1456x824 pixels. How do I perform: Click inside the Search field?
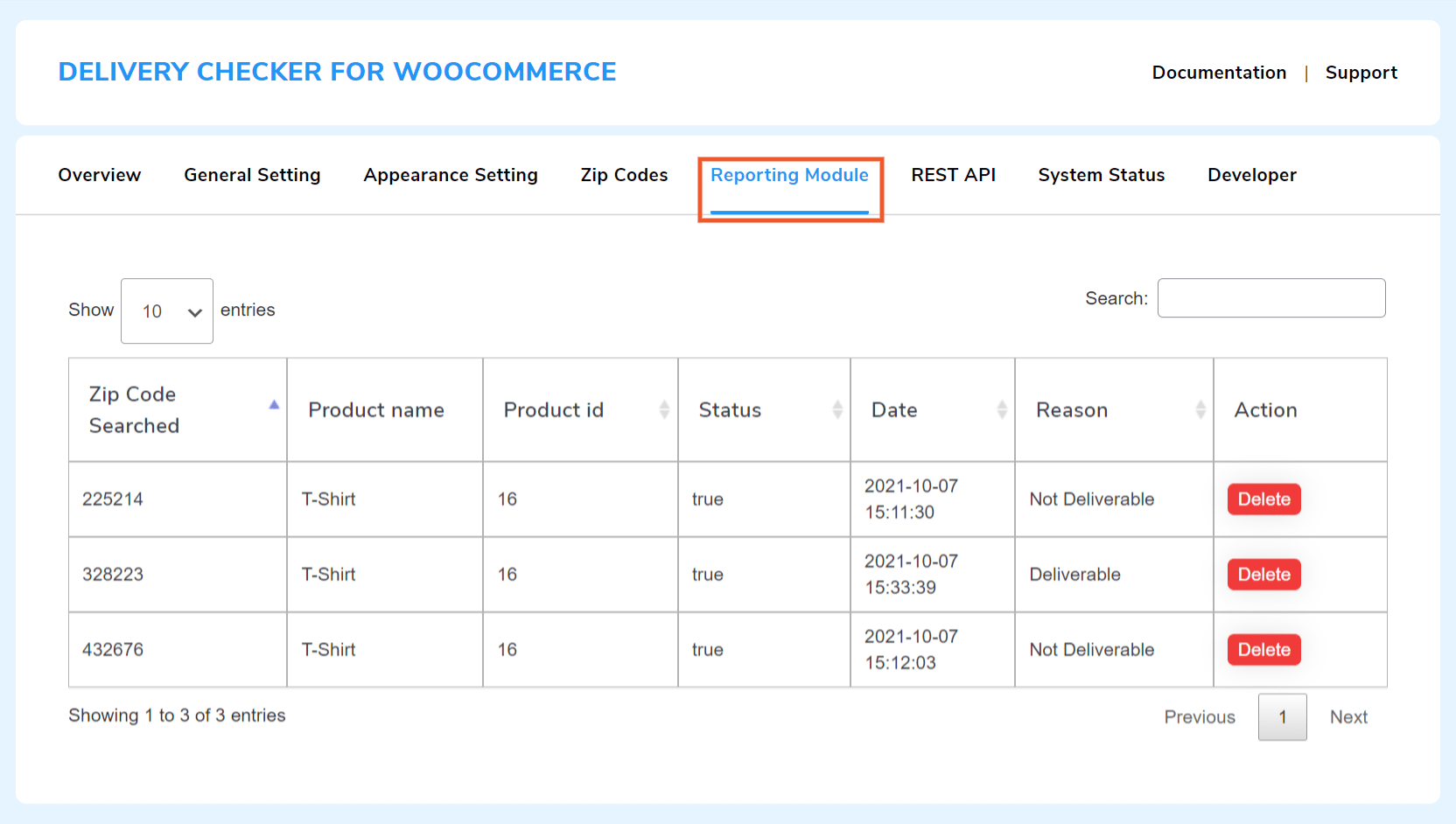tap(1270, 297)
